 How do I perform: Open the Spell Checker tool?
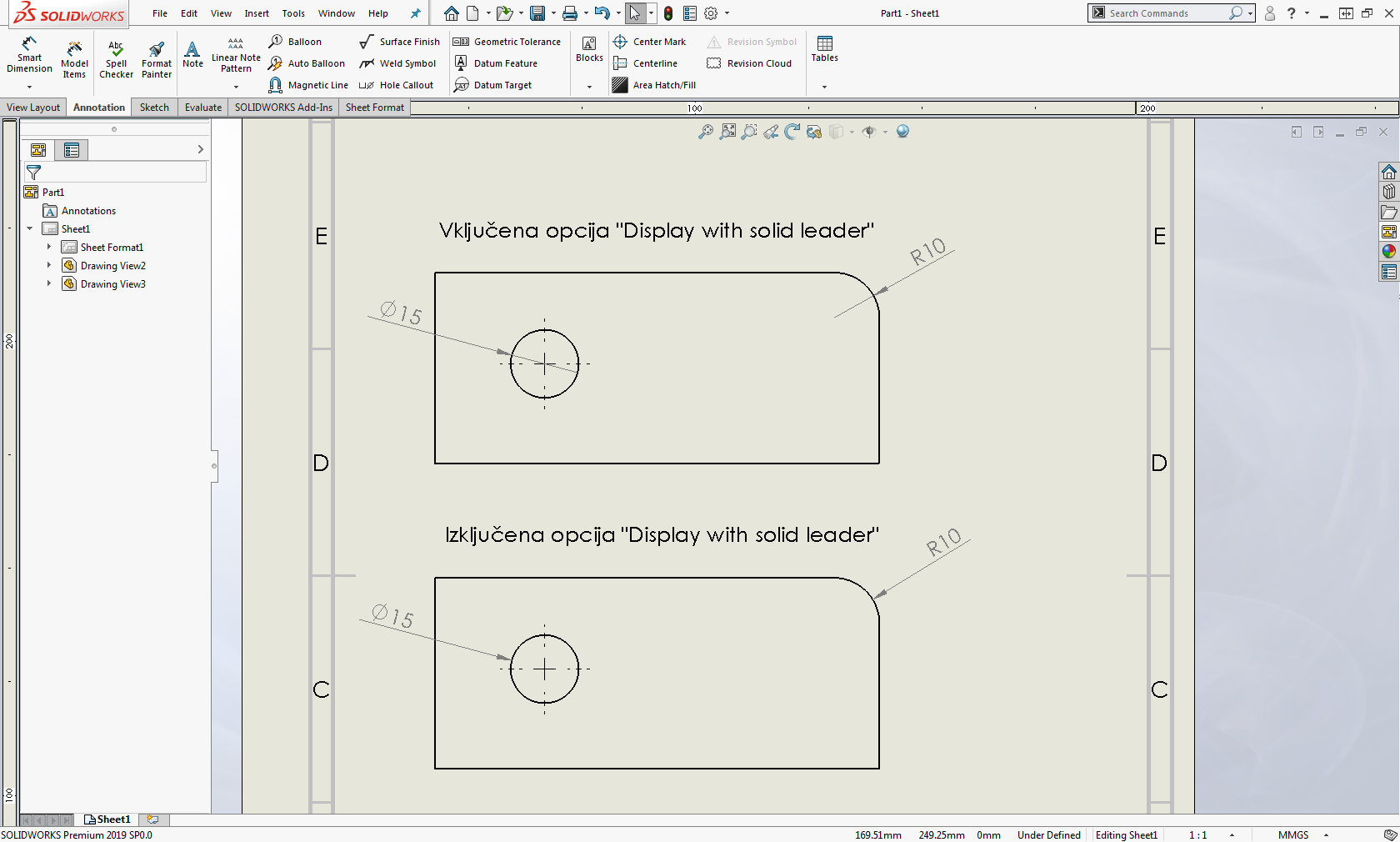coord(116,58)
